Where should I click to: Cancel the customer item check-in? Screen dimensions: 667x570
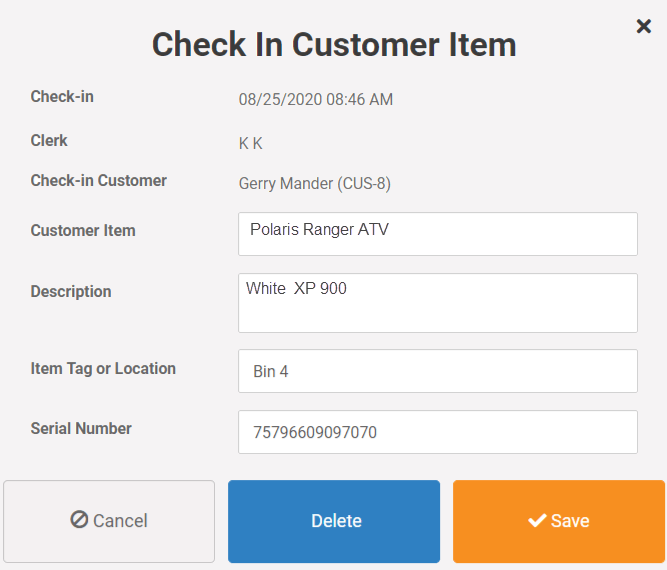pyautogui.click(x=109, y=522)
